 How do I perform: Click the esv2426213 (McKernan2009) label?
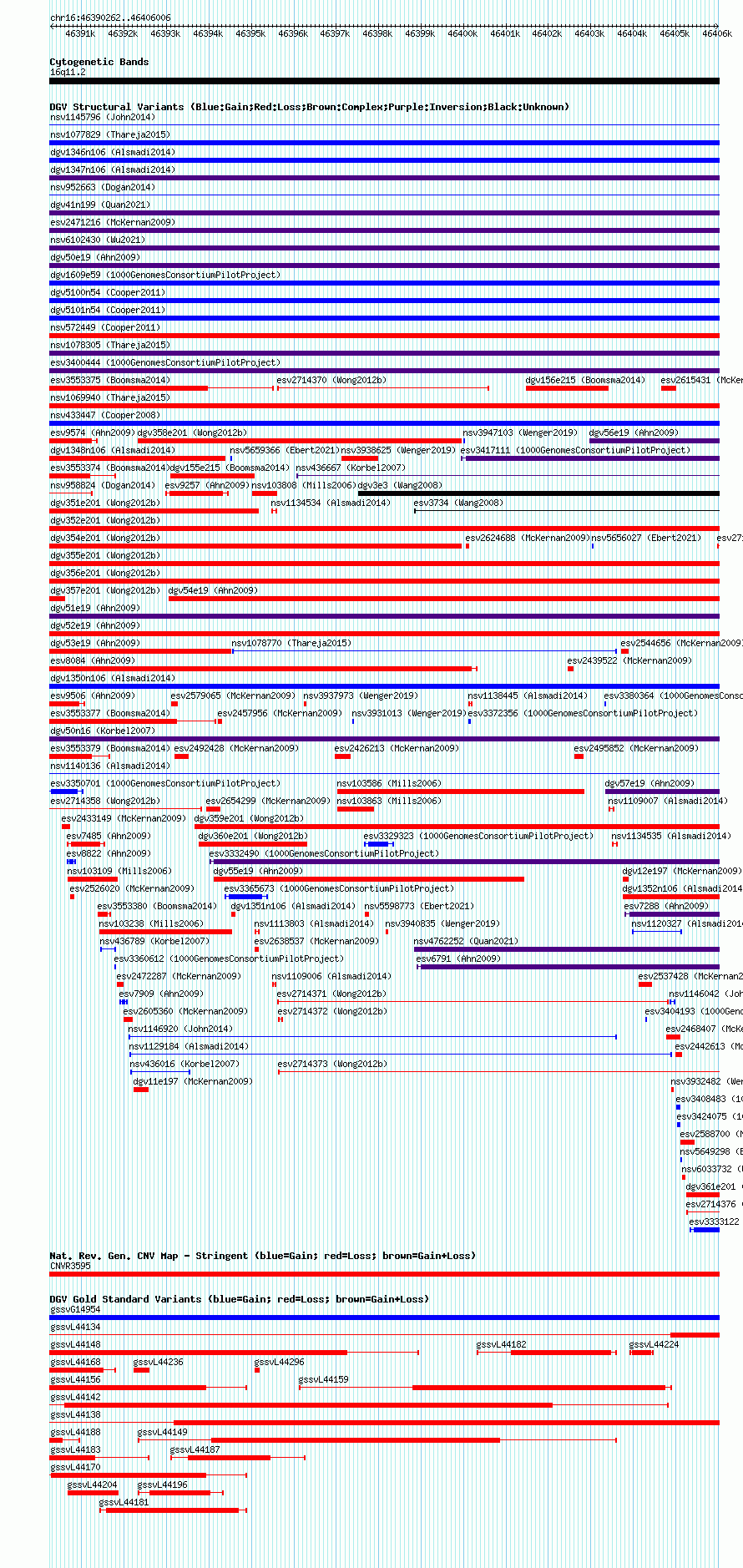coord(397,748)
